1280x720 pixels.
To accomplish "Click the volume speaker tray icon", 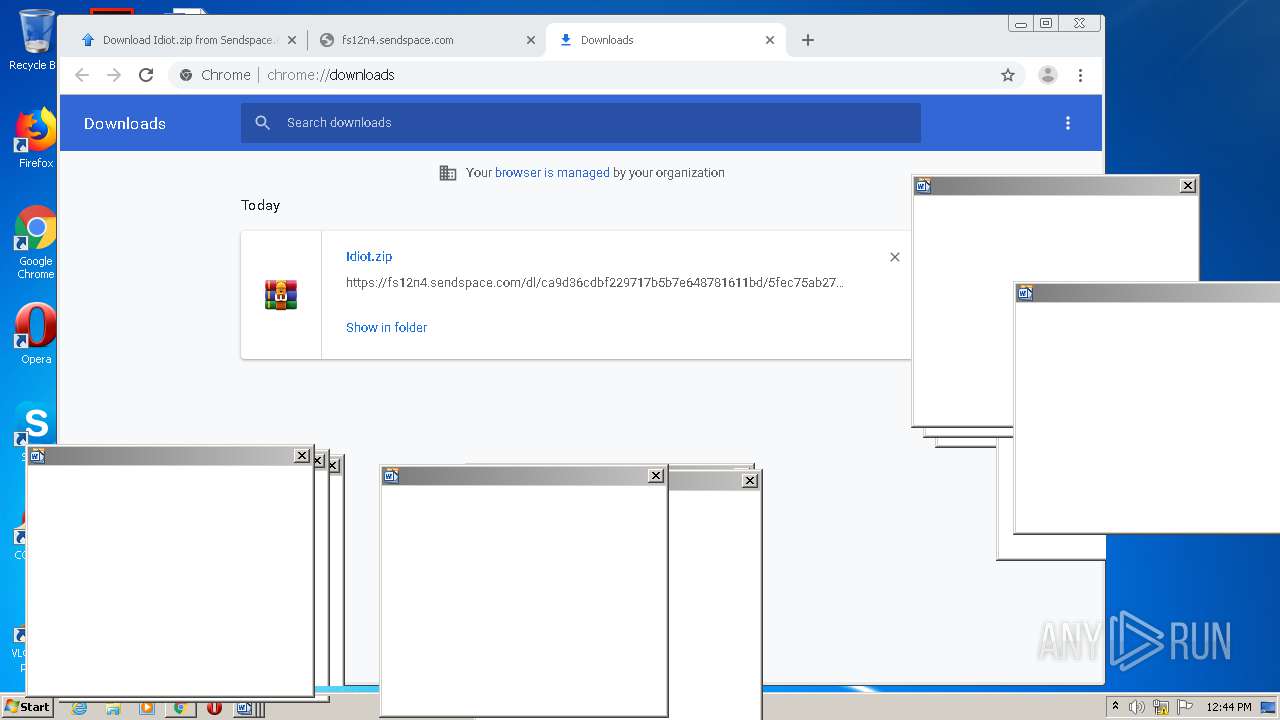I will tap(1137, 707).
